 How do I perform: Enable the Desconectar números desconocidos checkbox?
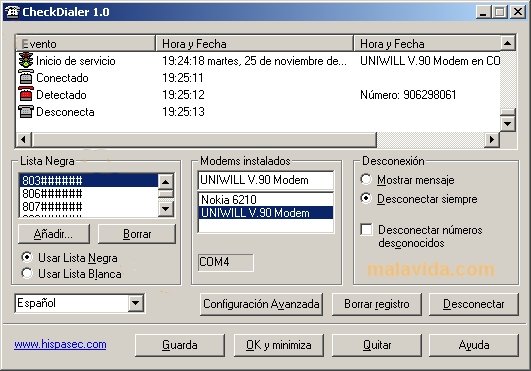(366, 230)
